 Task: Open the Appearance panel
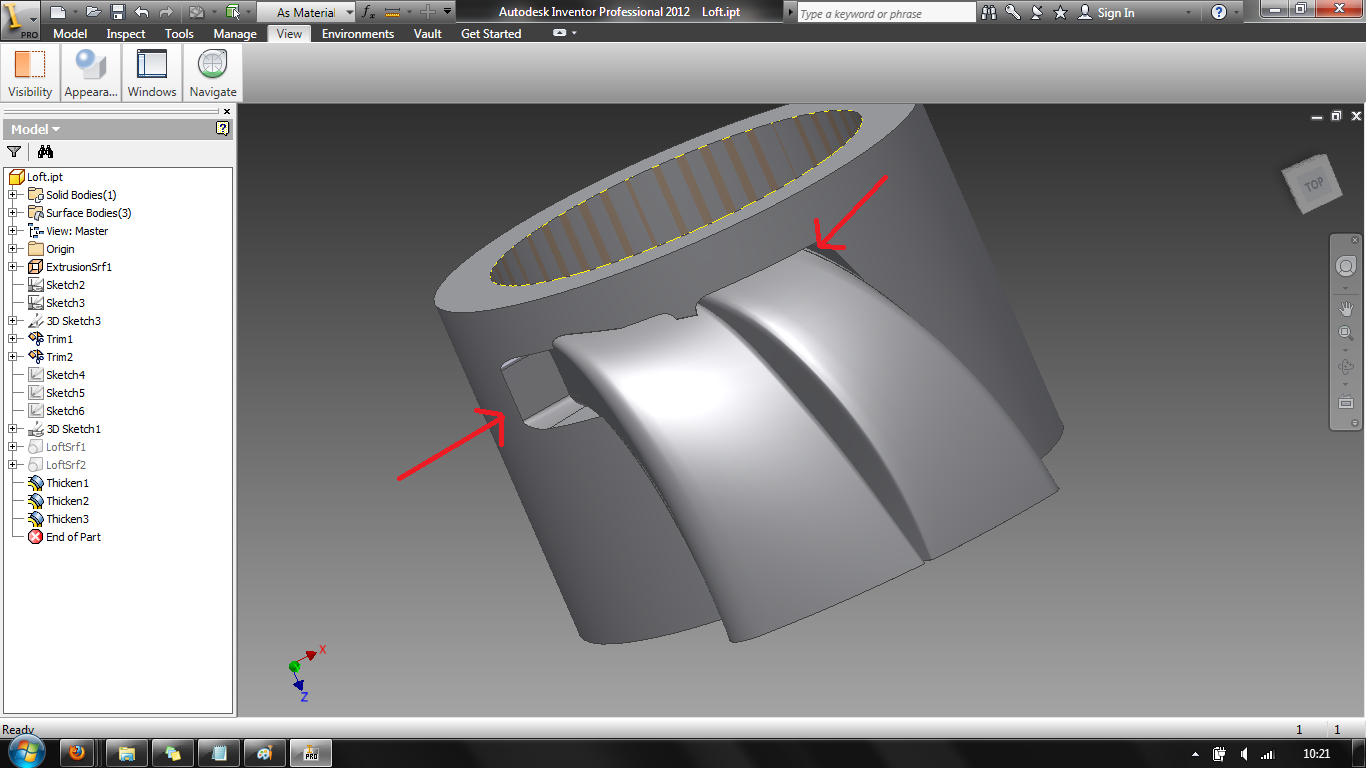(x=91, y=73)
